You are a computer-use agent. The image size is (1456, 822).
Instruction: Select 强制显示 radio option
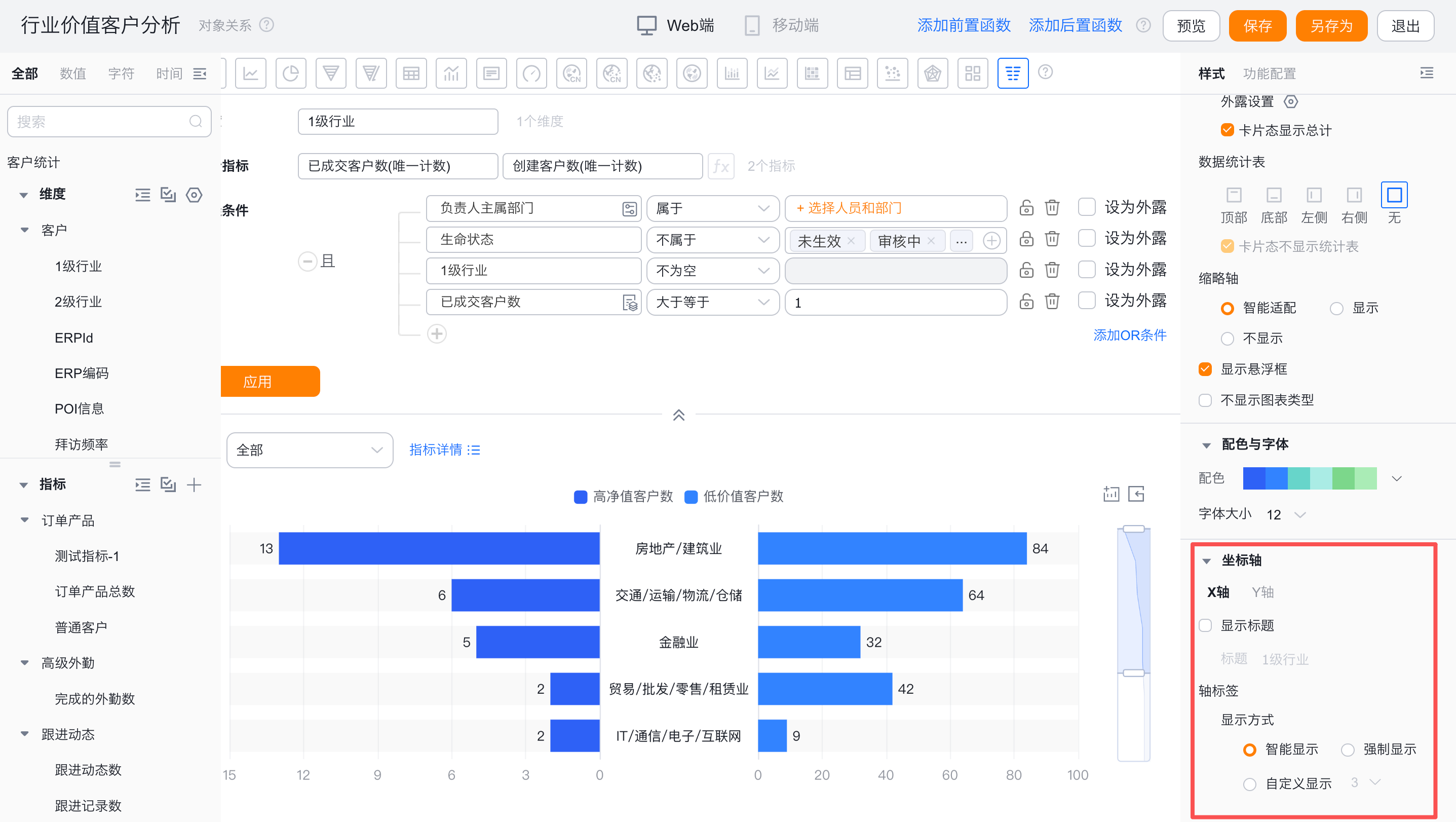click(x=1348, y=750)
